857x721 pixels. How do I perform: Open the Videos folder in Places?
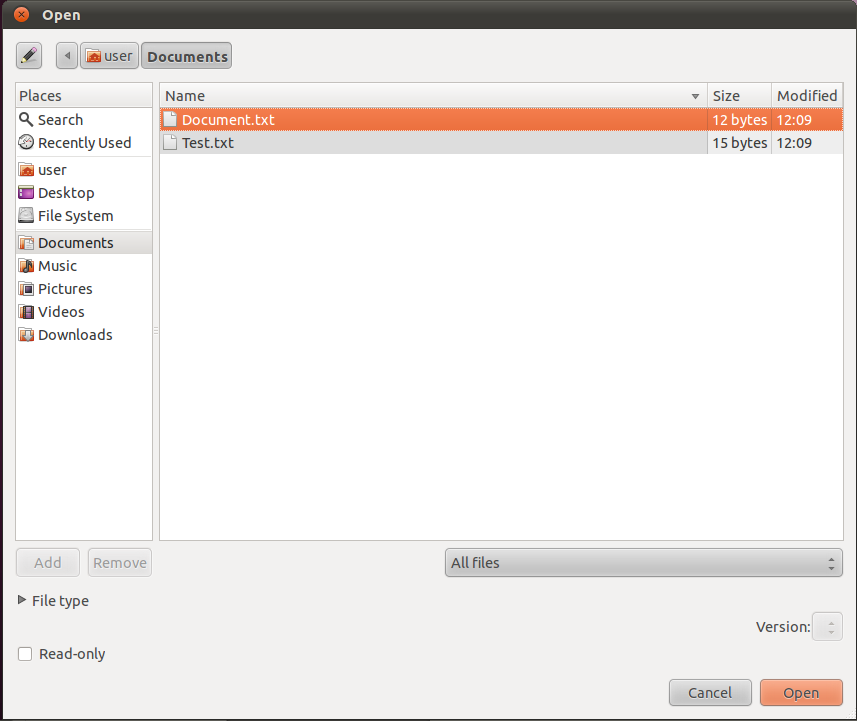point(61,312)
